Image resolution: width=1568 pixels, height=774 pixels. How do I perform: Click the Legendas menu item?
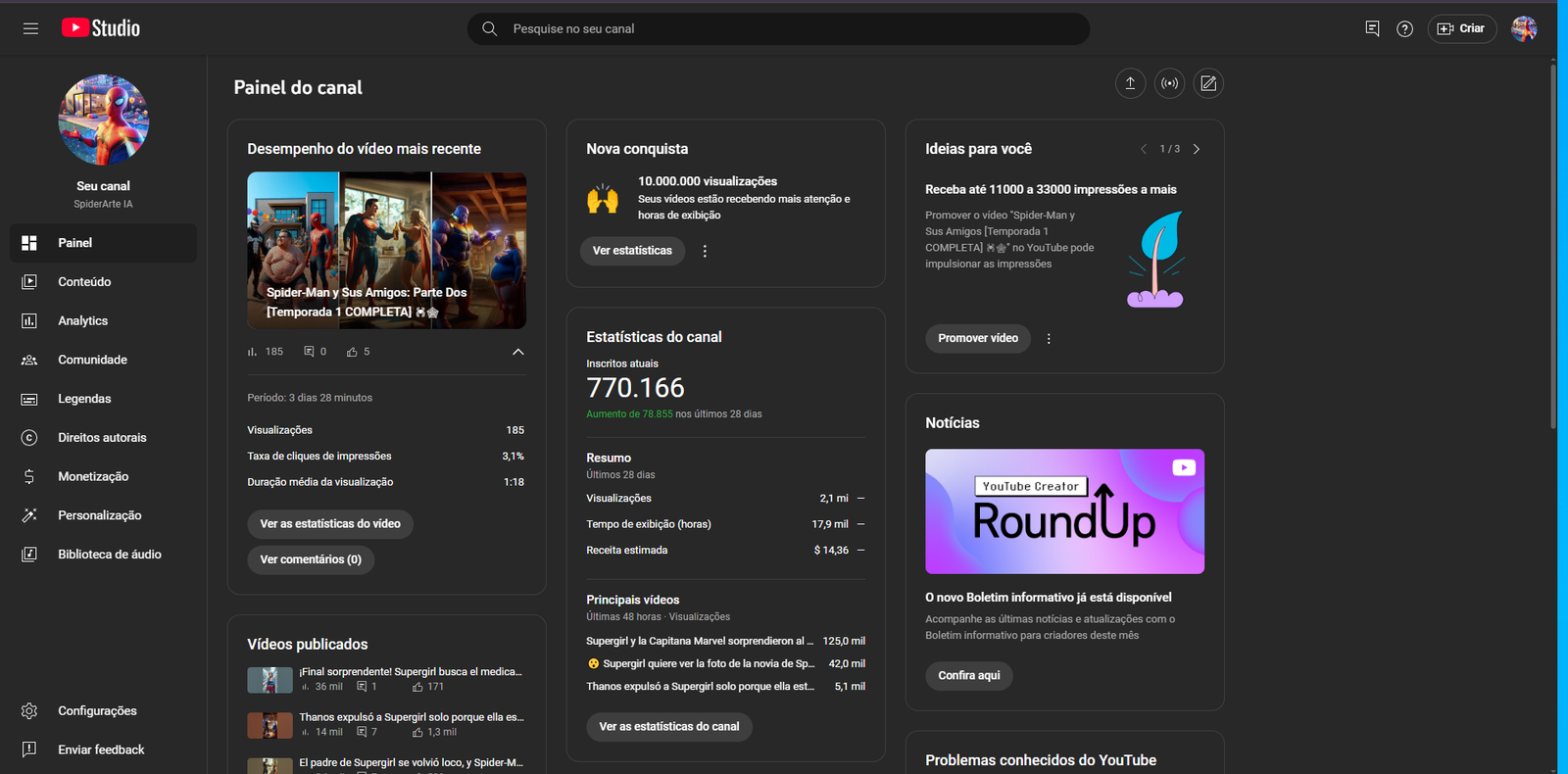103,399
